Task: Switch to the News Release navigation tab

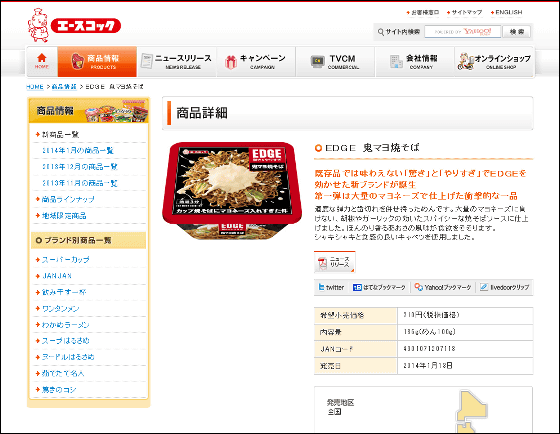Action: pyautogui.click(x=177, y=61)
